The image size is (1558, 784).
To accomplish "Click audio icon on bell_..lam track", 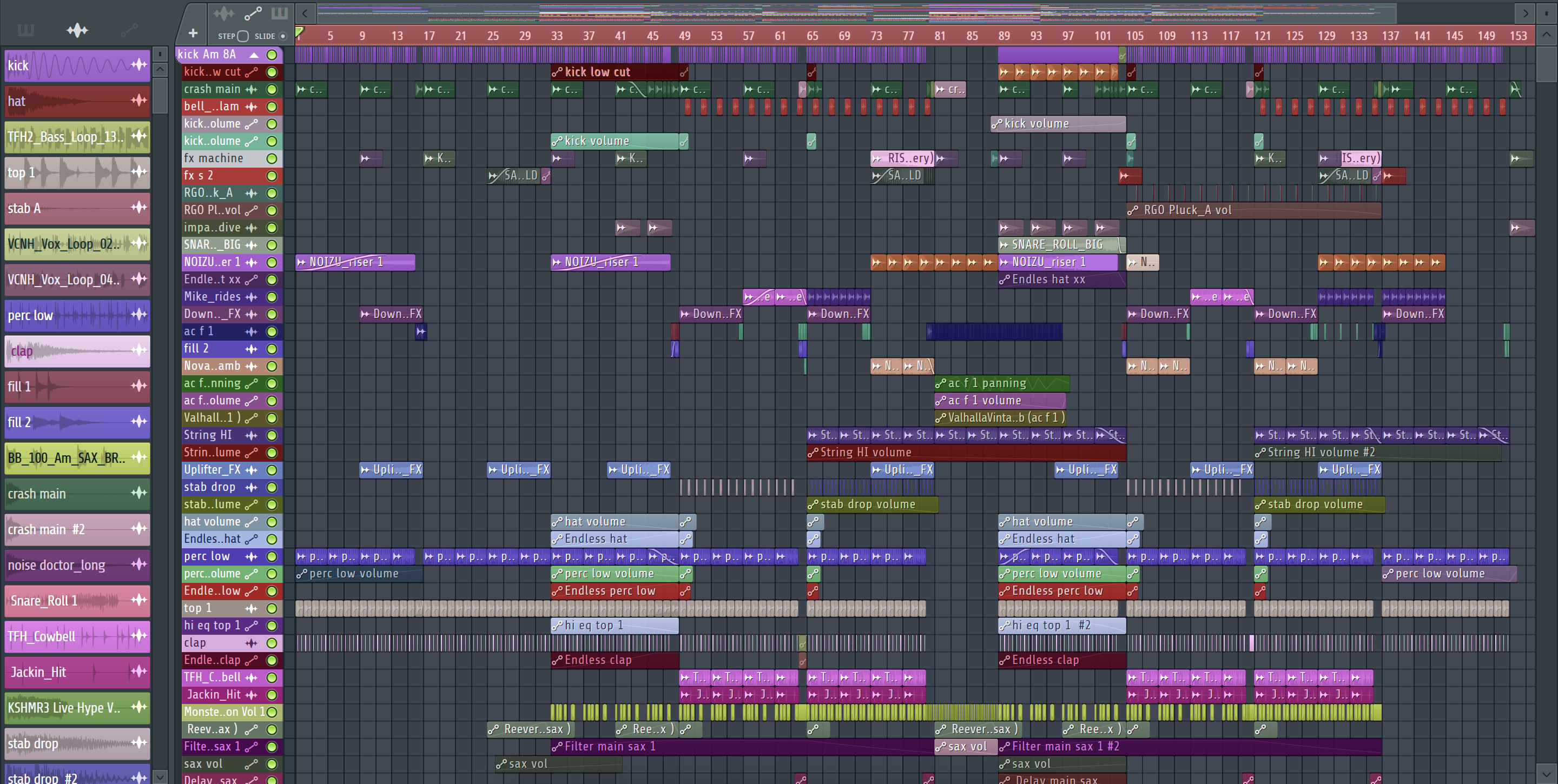I will 252,107.
